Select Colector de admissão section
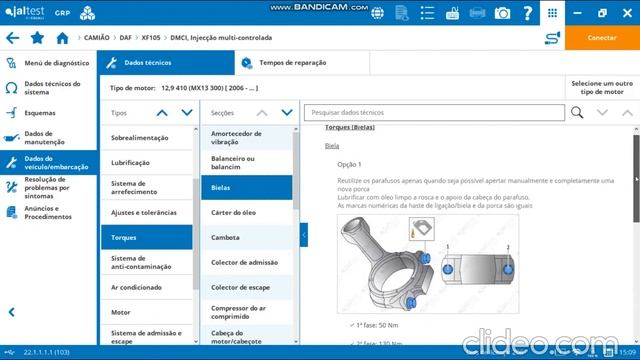Image resolution: width=640 pixels, height=360 pixels. (x=247, y=262)
